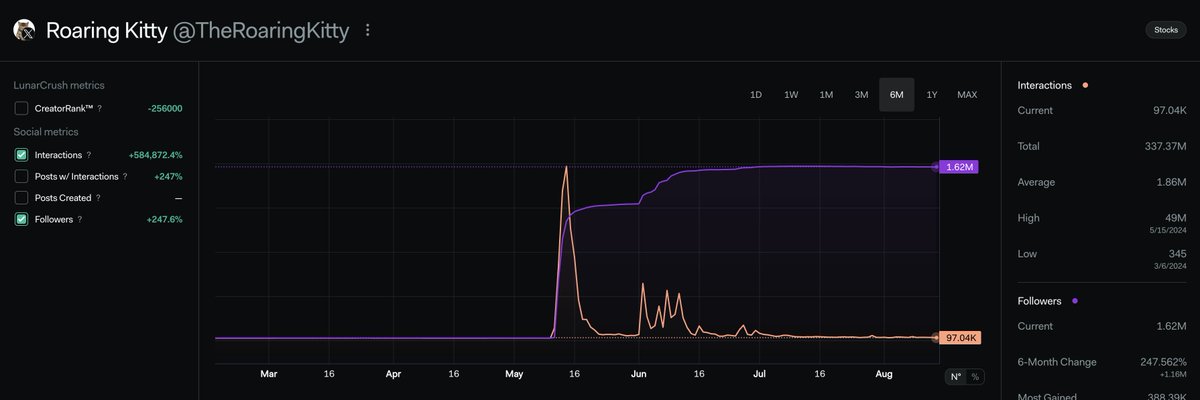
Task: Click the @TheRoaringKitty handle
Action: click(261, 31)
